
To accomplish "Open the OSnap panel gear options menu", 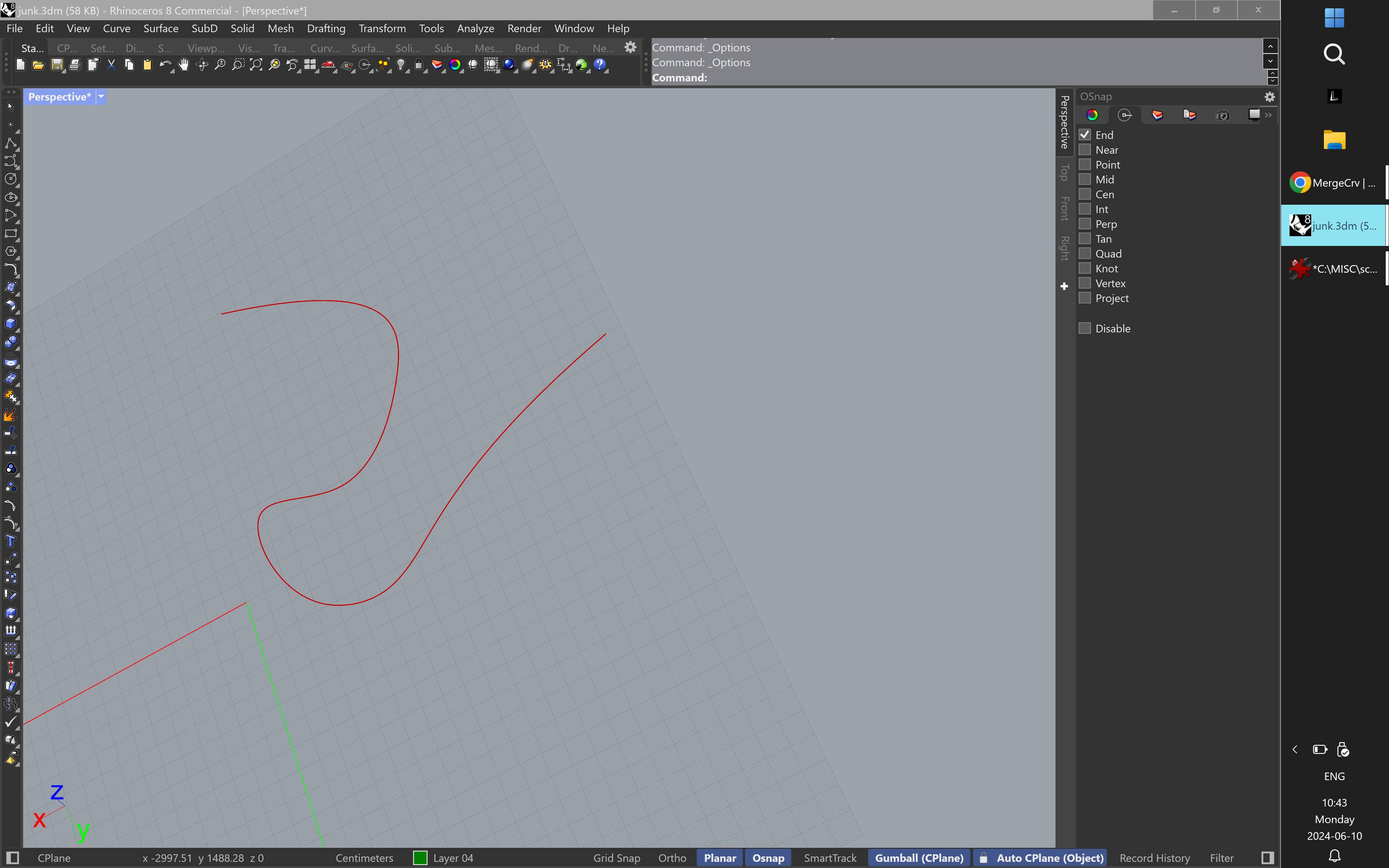I will point(1270,97).
